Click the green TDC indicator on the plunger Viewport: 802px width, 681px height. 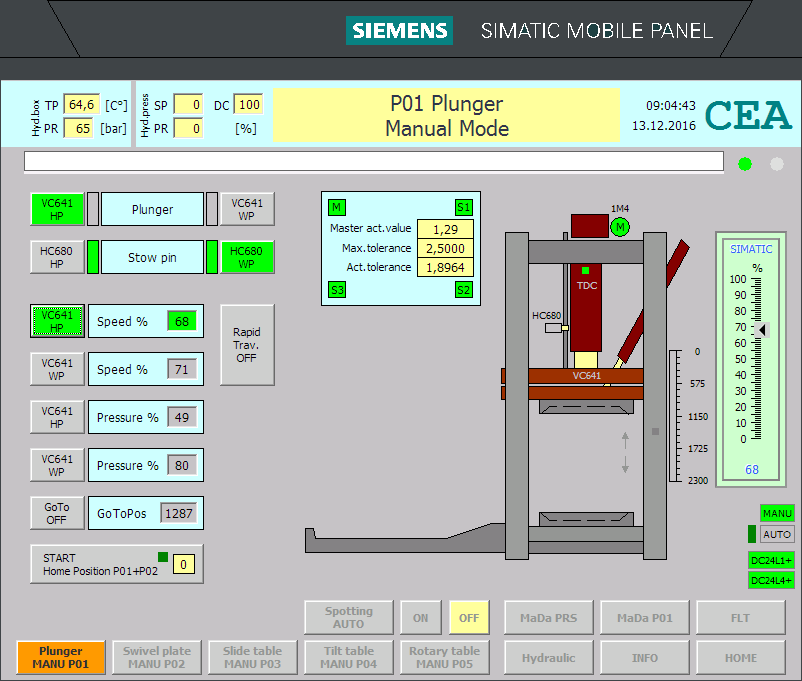tap(585, 271)
